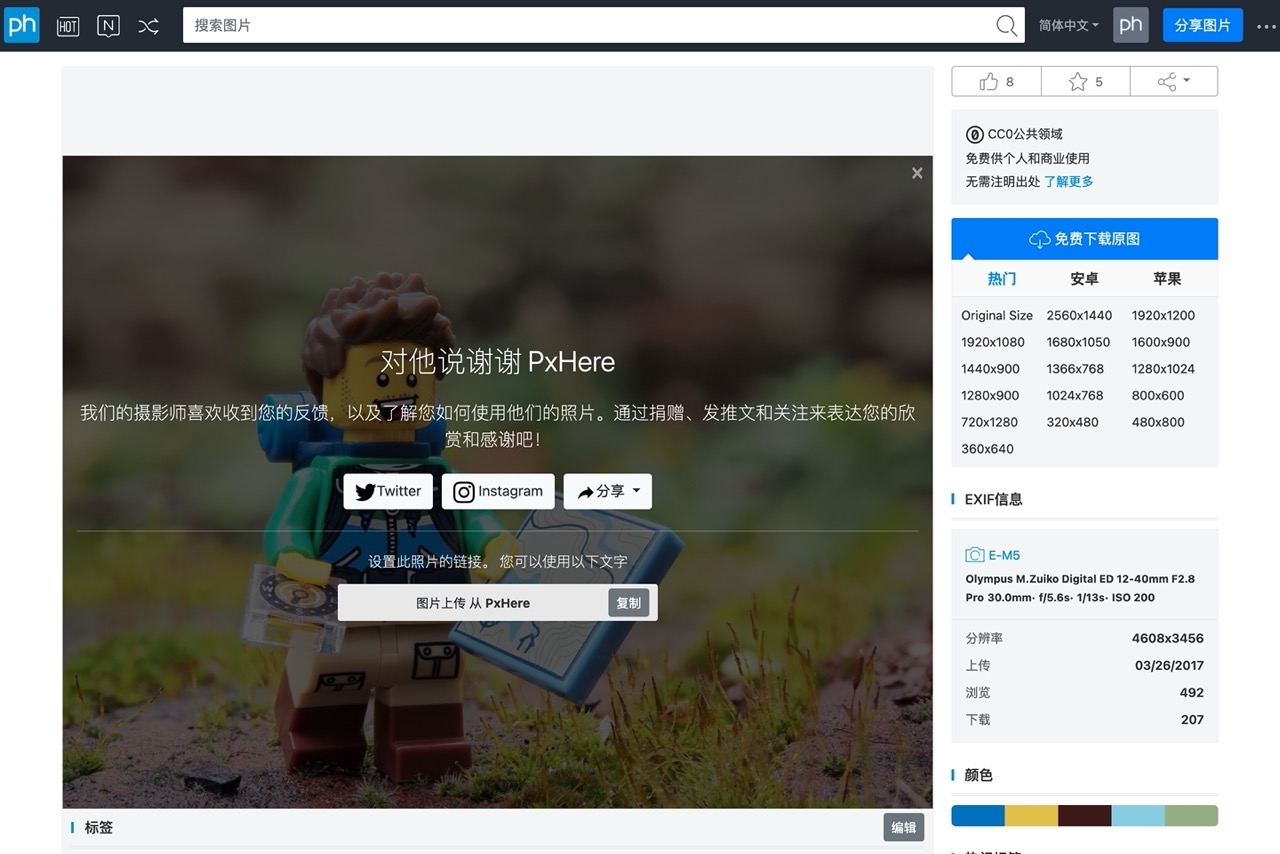Image resolution: width=1280 pixels, height=854 pixels.
Task: Select the 1280x900 size
Action: (x=990, y=395)
